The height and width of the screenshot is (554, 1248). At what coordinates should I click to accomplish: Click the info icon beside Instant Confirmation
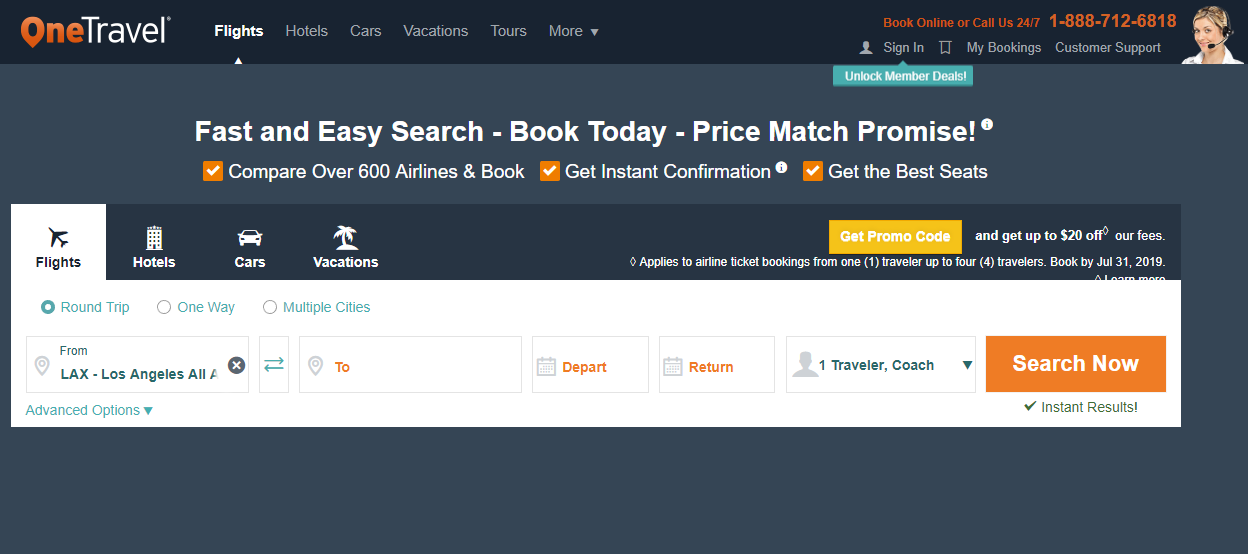click(x=781, y=167)
